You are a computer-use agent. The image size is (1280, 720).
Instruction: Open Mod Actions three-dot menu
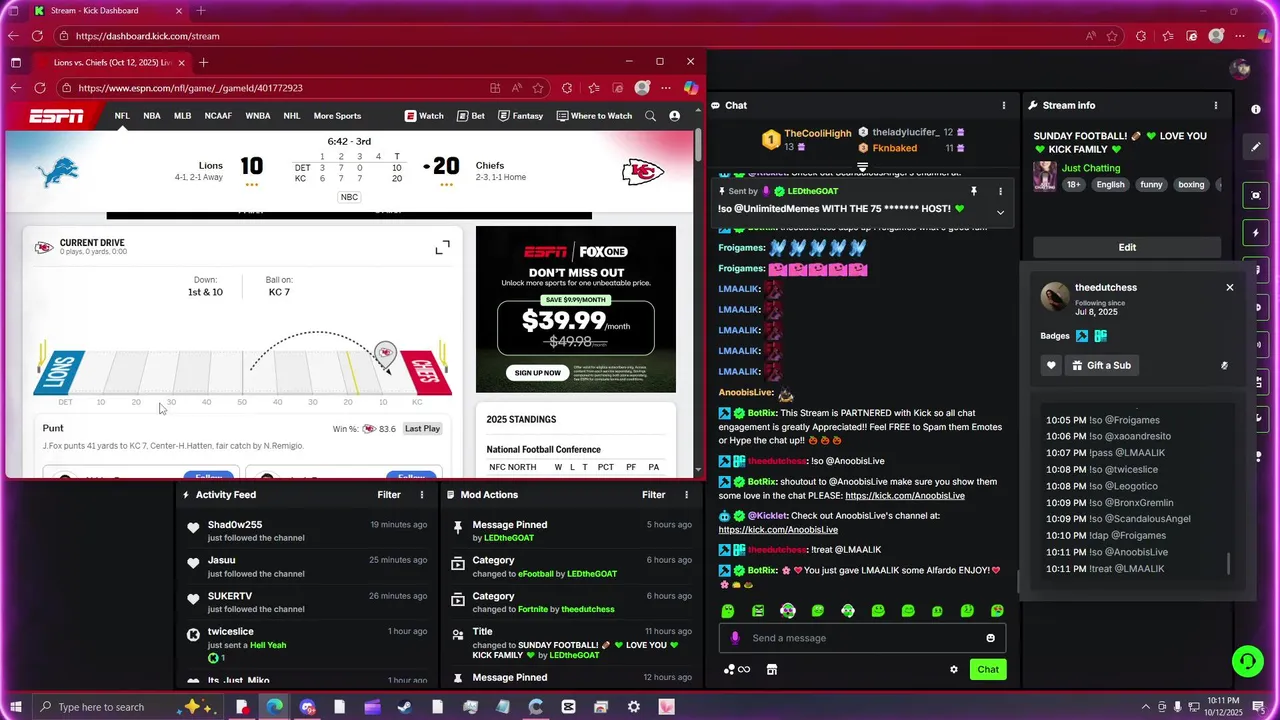pyautogui.click(x=687, y=495)
